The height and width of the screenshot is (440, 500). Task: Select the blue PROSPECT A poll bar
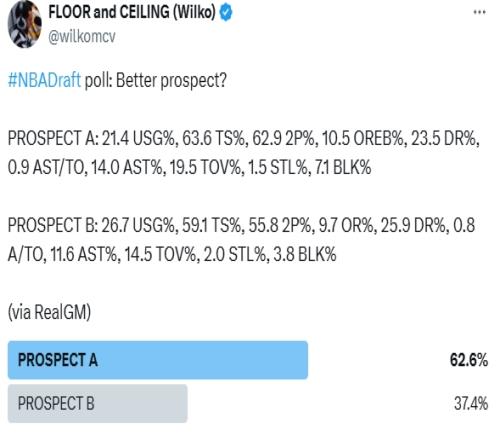(158, 360)
